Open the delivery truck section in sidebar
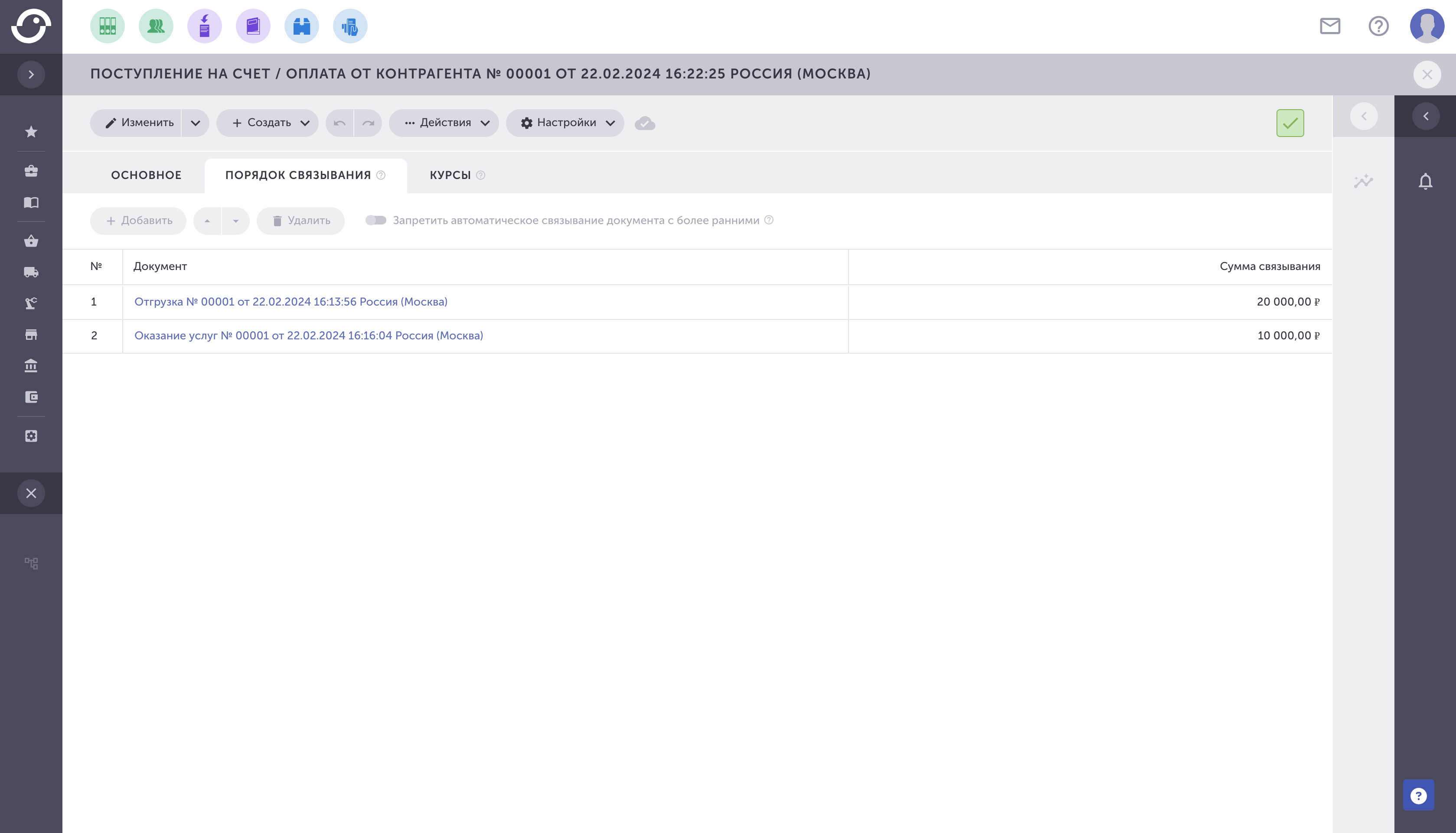 point(31,272)
